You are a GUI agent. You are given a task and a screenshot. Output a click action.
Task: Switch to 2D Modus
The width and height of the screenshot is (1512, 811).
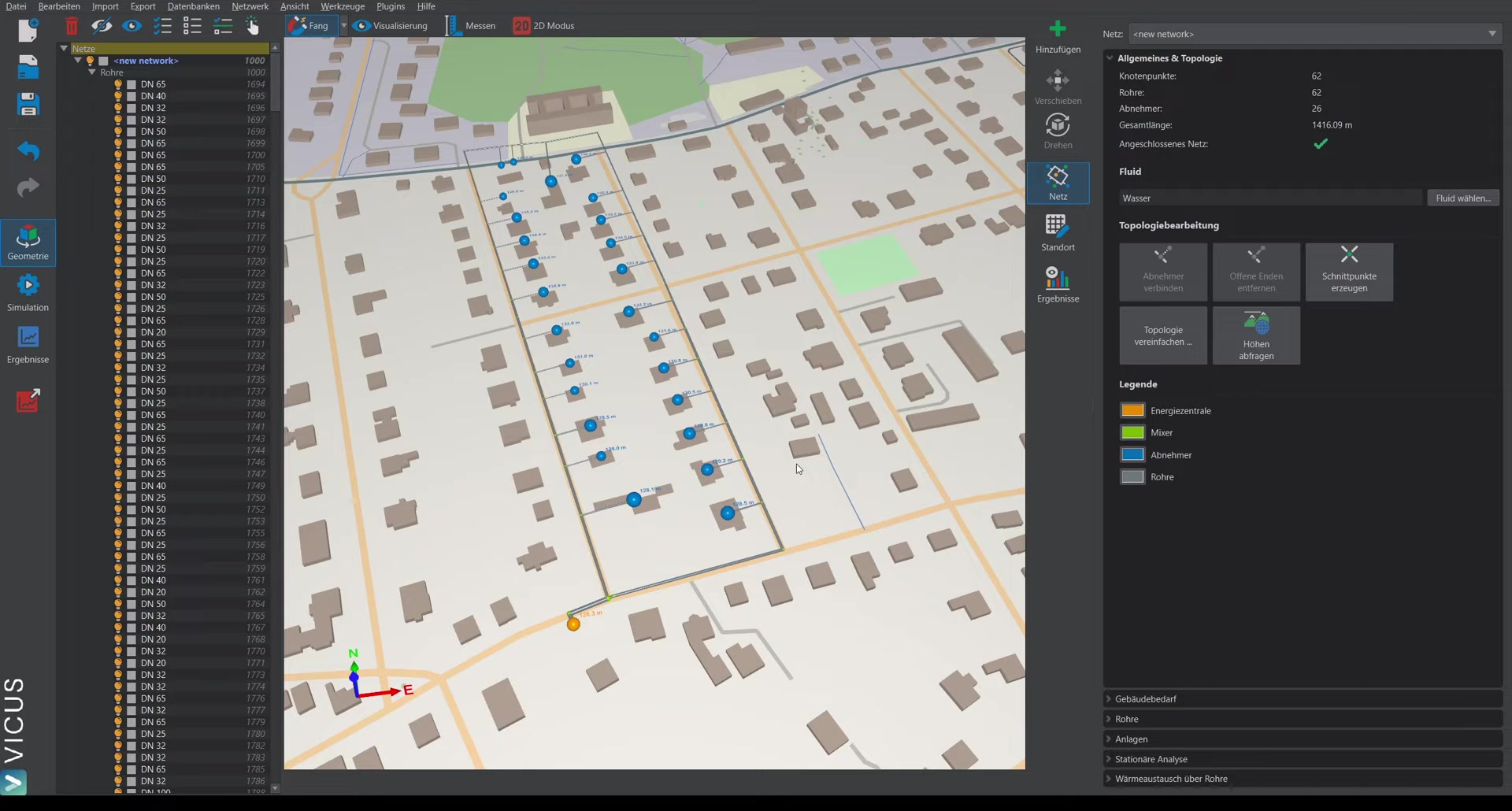pos(544,26)
